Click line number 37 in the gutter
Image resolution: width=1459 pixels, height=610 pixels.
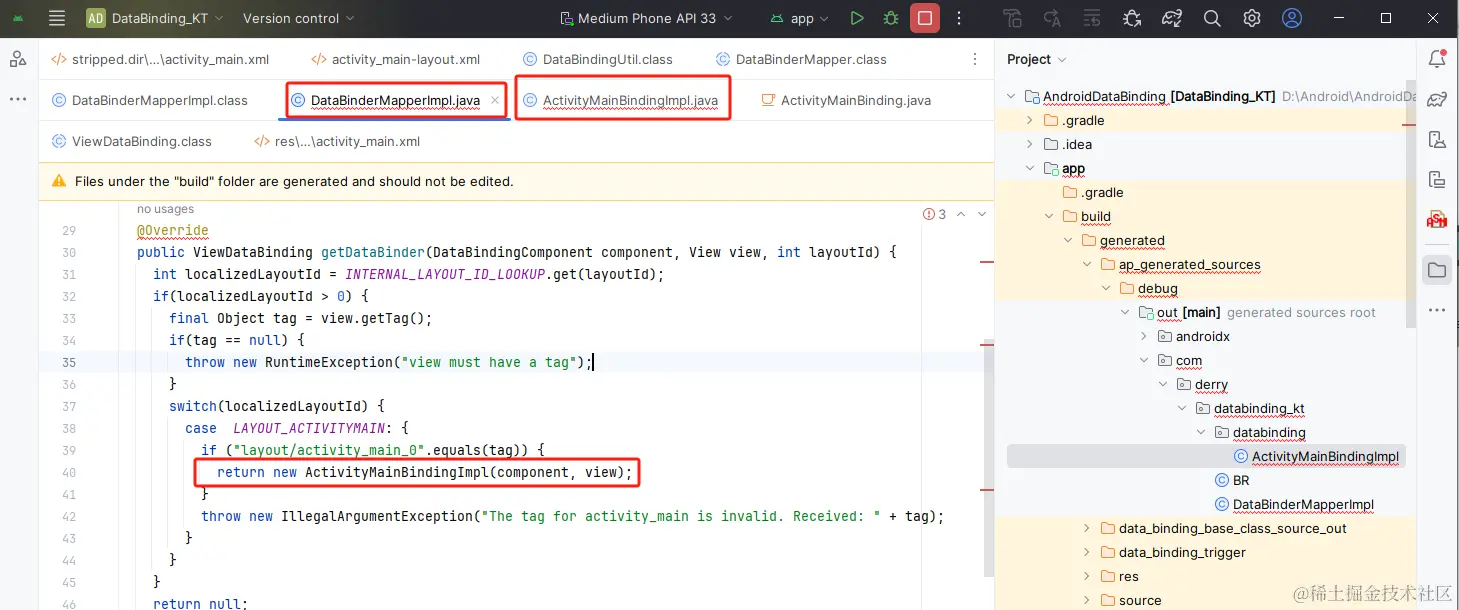[x=69, y=406]
